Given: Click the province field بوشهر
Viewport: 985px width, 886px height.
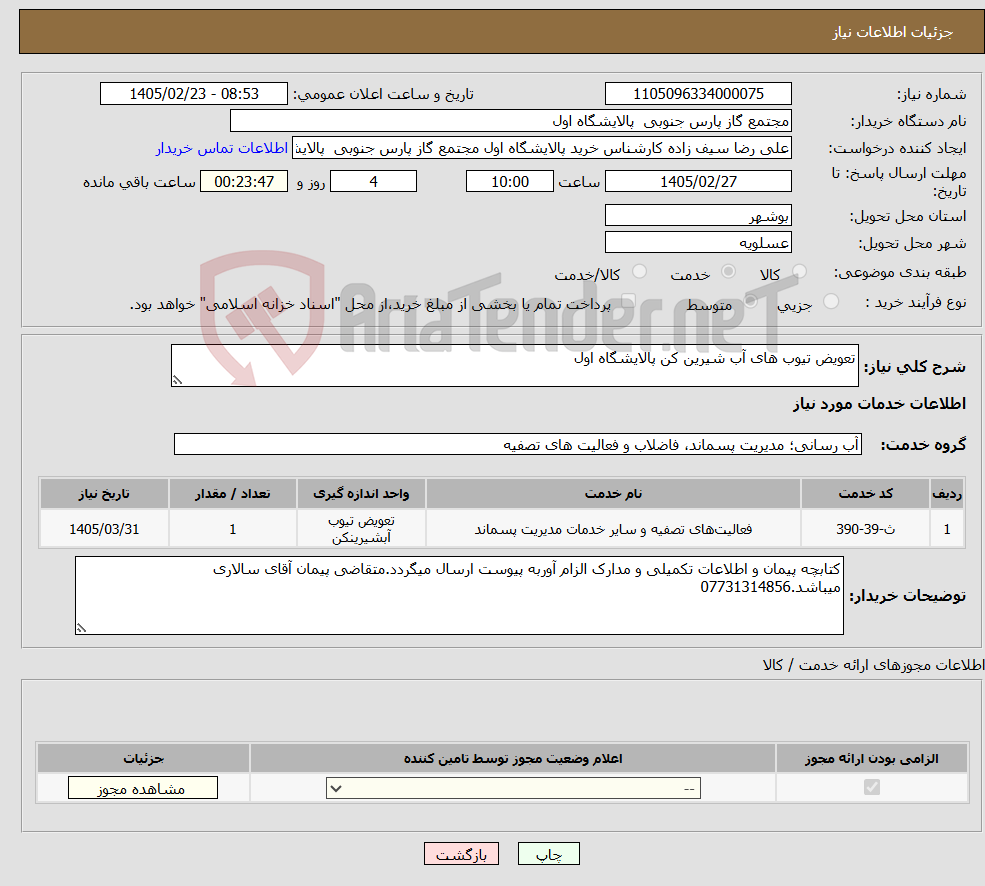Looking at the screenshot, I should tap(698, 216).
